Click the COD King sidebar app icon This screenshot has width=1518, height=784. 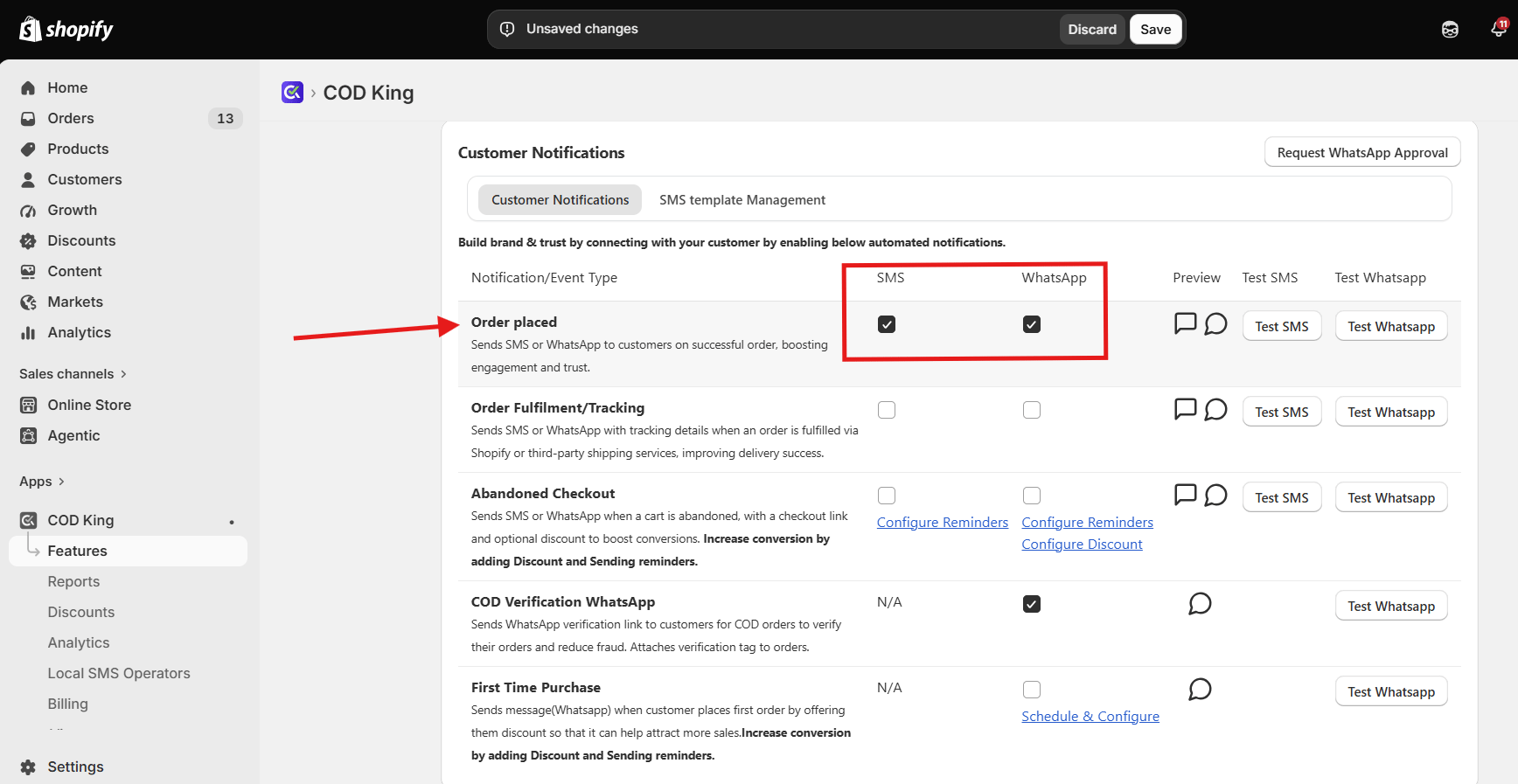pos(28,520)
